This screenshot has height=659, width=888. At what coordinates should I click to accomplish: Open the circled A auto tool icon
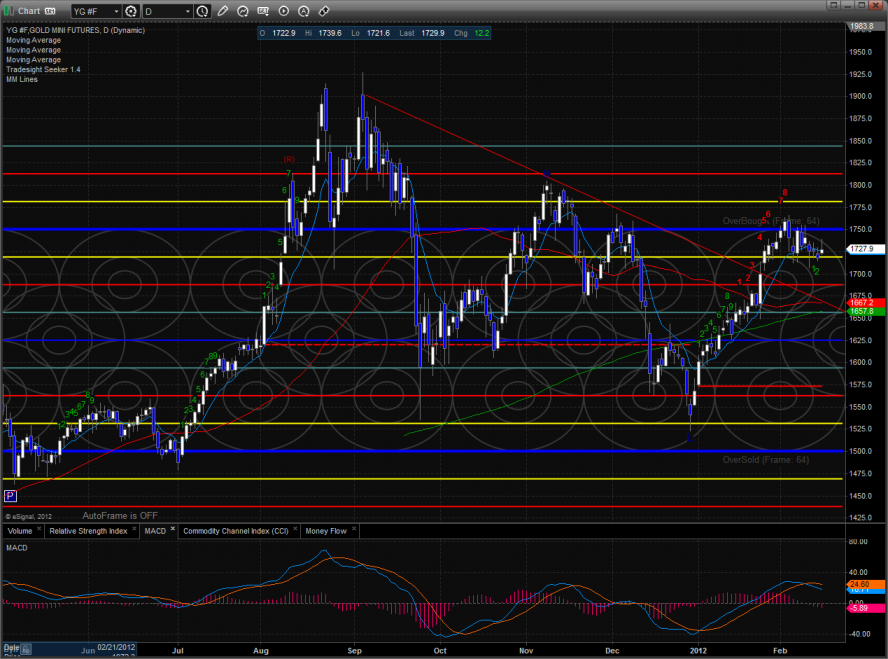(x=304, y=11)
